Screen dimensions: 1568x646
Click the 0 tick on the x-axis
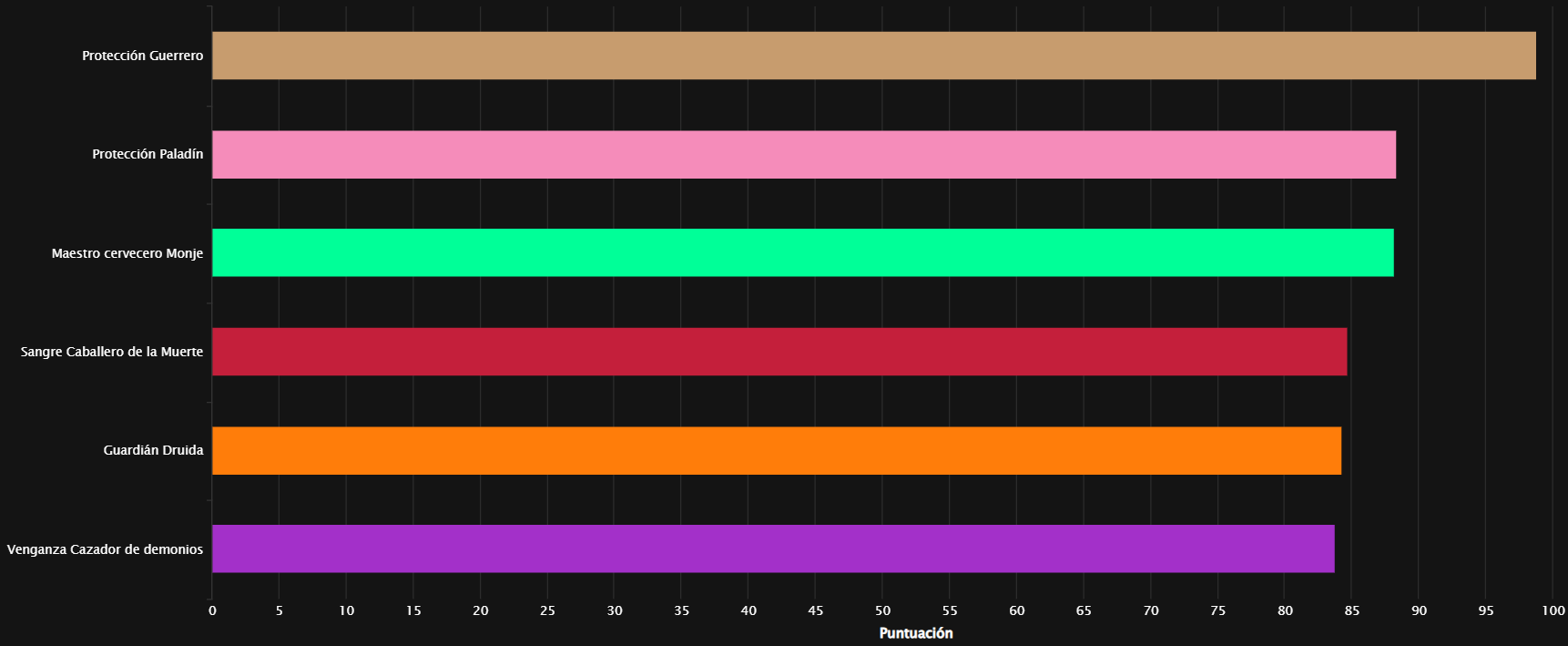click(x=212, y=610)
